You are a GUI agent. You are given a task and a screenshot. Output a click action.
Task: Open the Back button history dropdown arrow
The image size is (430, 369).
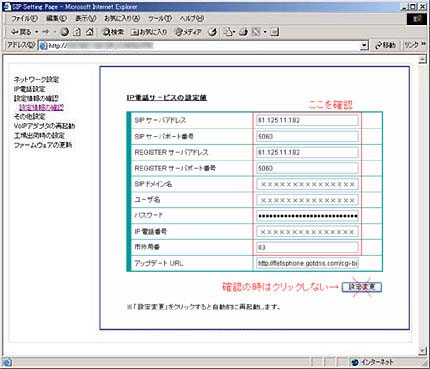coord(36,32)
